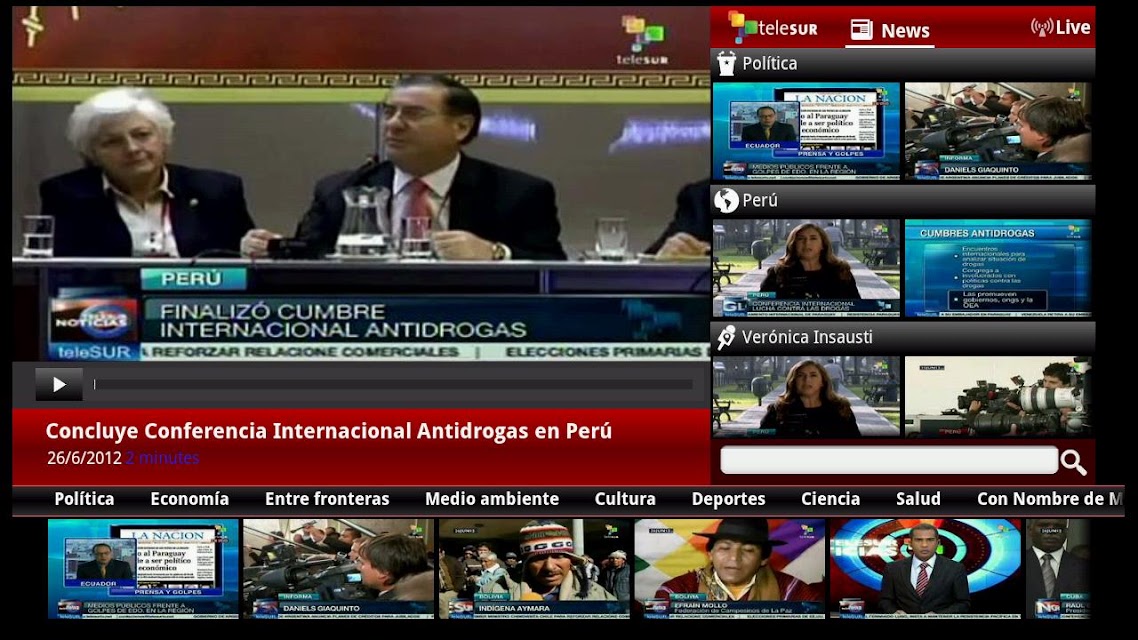This screenshot has height=640, width=1138.
Task: Open Cumbres Antidrogas thumbnail
Action: click(998, 268)
